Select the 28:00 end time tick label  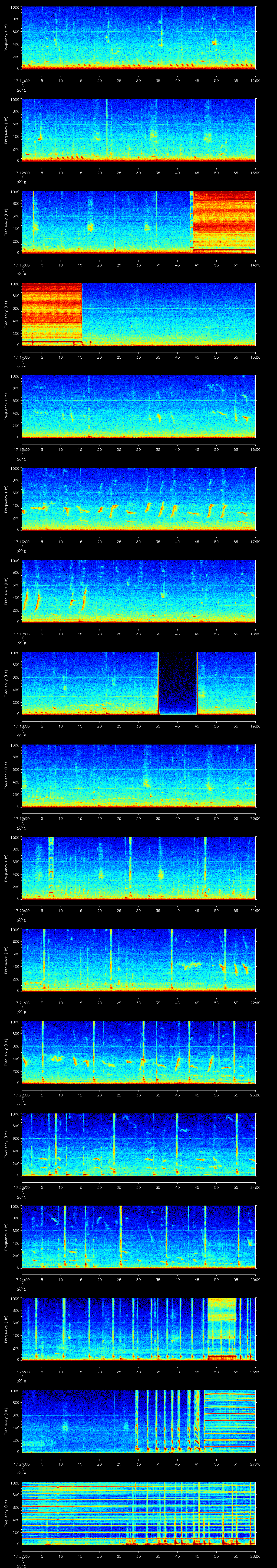[x=255, y=1556]
